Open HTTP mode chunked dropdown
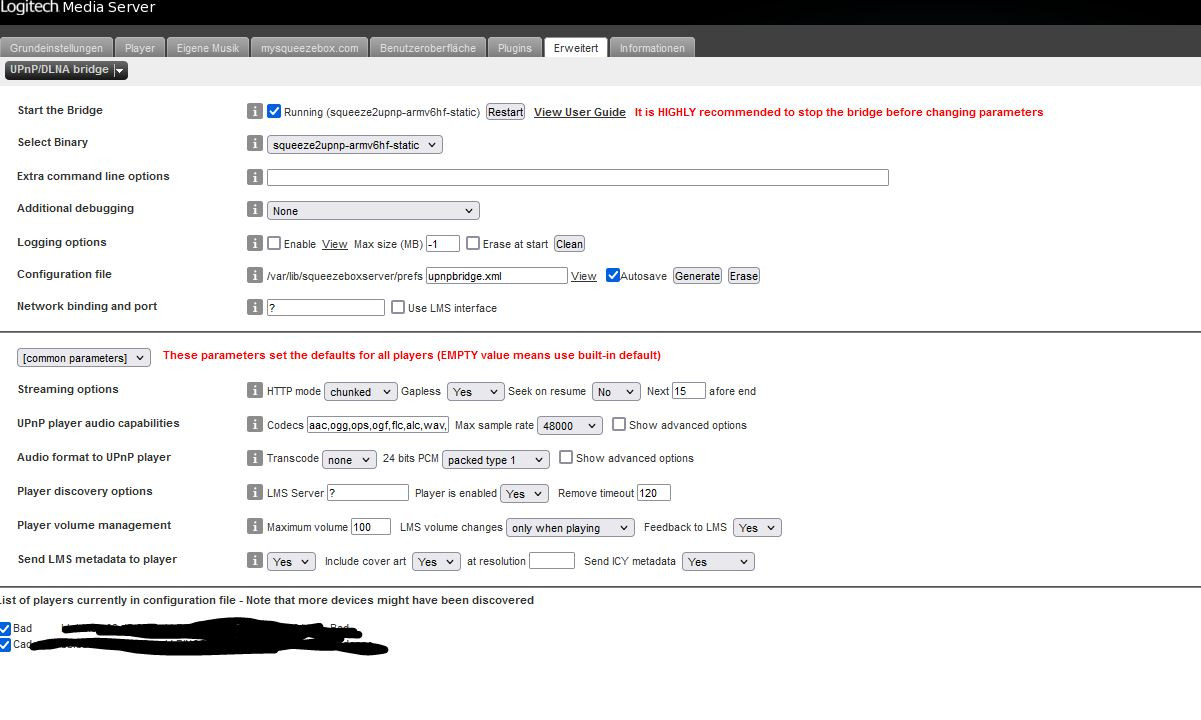This screenshot has height=720, width=1201. [360, 392]
